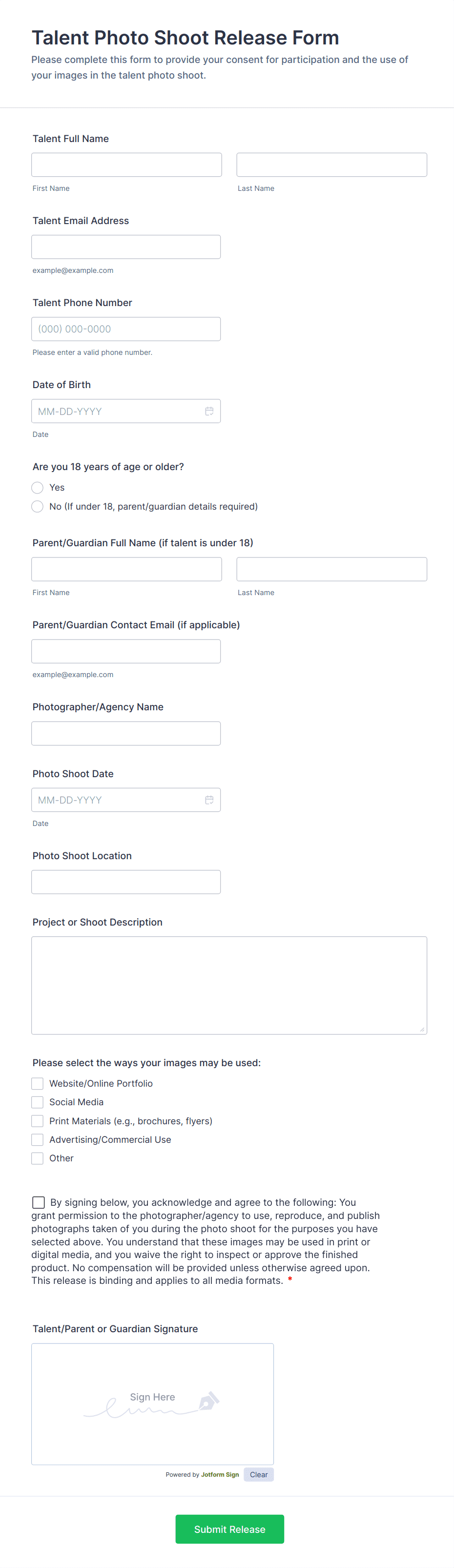
Task: Open Photo Shoot Date calendar icon
Action: tap(209, 800)
